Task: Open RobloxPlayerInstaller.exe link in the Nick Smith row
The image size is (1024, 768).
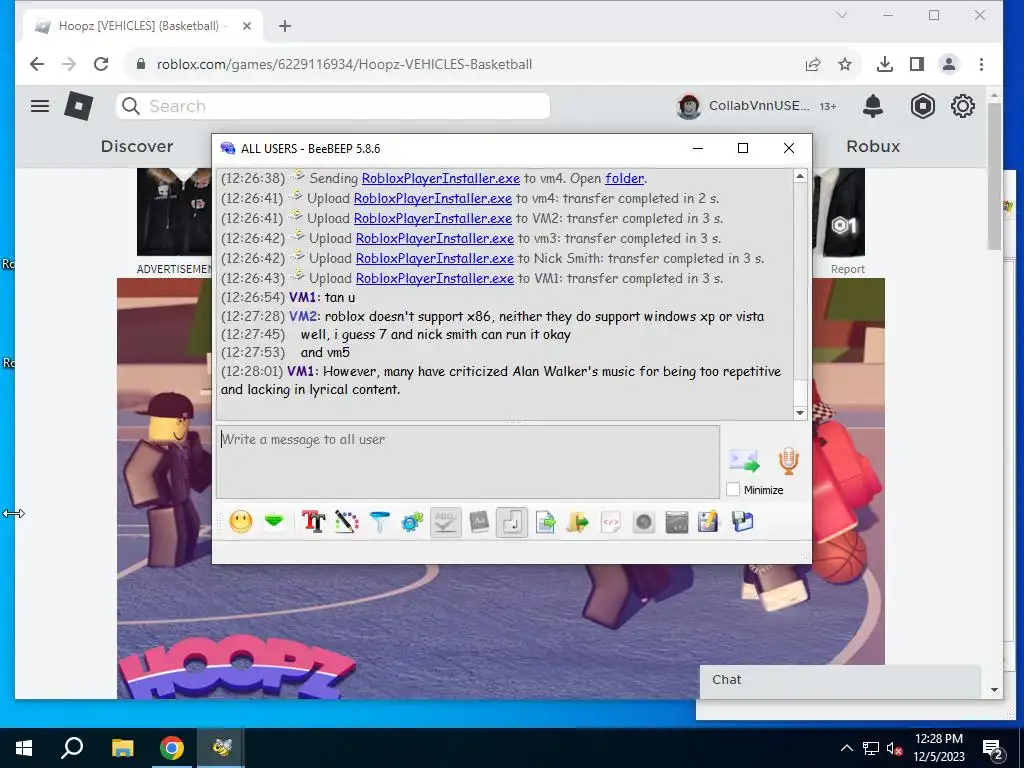Action: coord(434,258)
